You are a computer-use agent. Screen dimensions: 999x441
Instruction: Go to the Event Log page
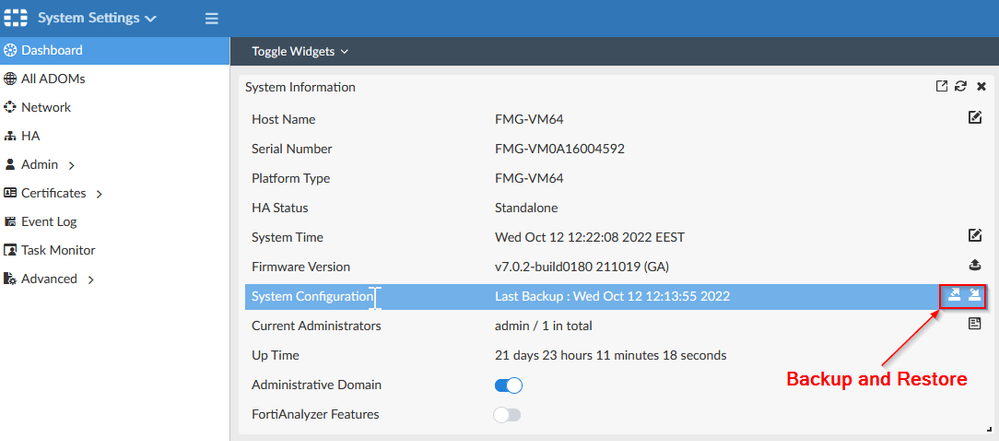click(49, 222)
